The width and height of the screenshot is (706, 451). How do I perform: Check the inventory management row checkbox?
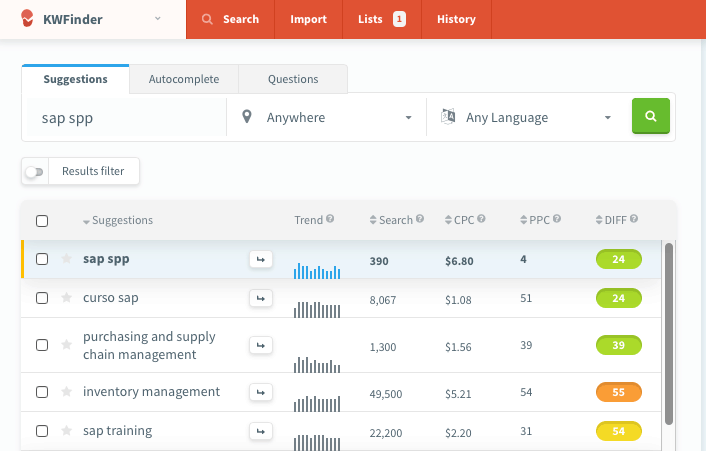click(x=42, y=392)
